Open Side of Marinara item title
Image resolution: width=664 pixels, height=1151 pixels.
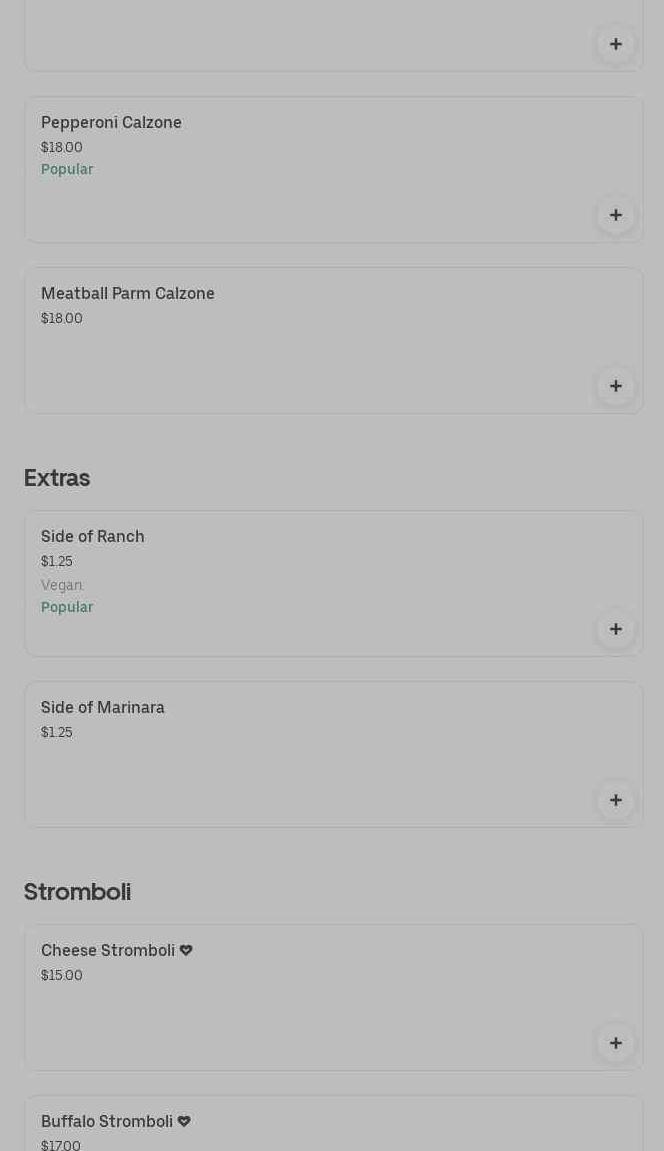[102, 707]
